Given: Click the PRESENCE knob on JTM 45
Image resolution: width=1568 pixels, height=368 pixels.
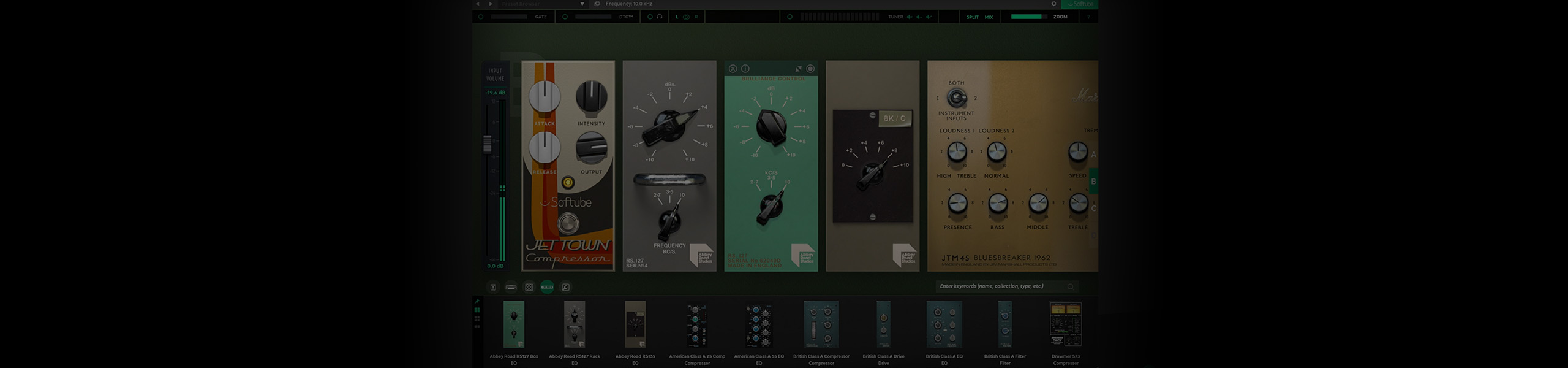Looking at the screenshot, I should [x=957, y=203].
